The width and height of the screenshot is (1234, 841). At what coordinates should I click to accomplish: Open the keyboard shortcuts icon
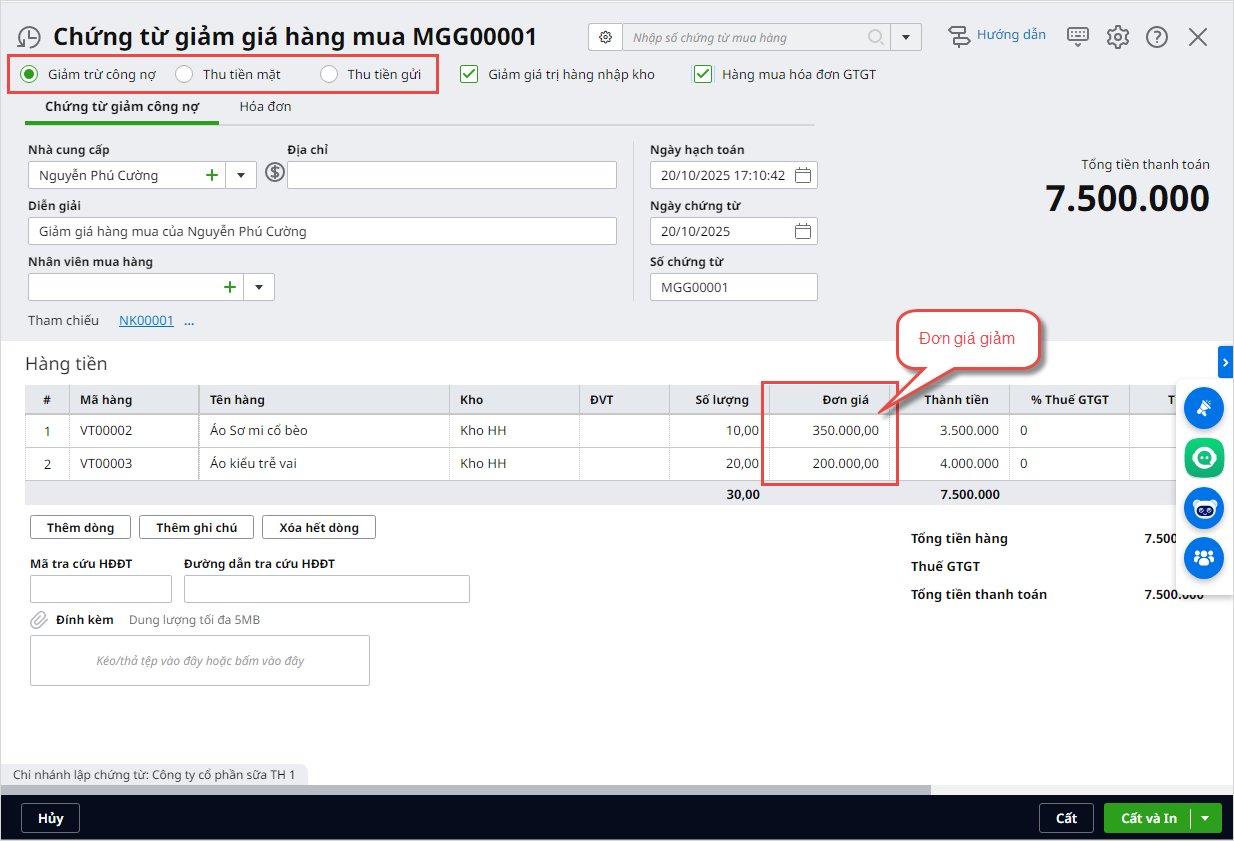(x=1078, y=37)
